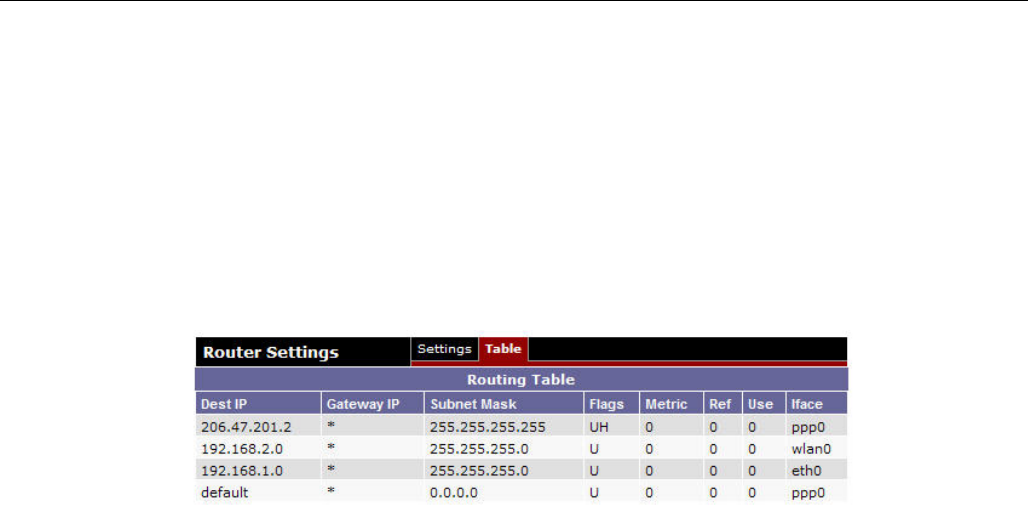Click subnet mask in the 192.168.2.0 row

(x=479, y=449)
